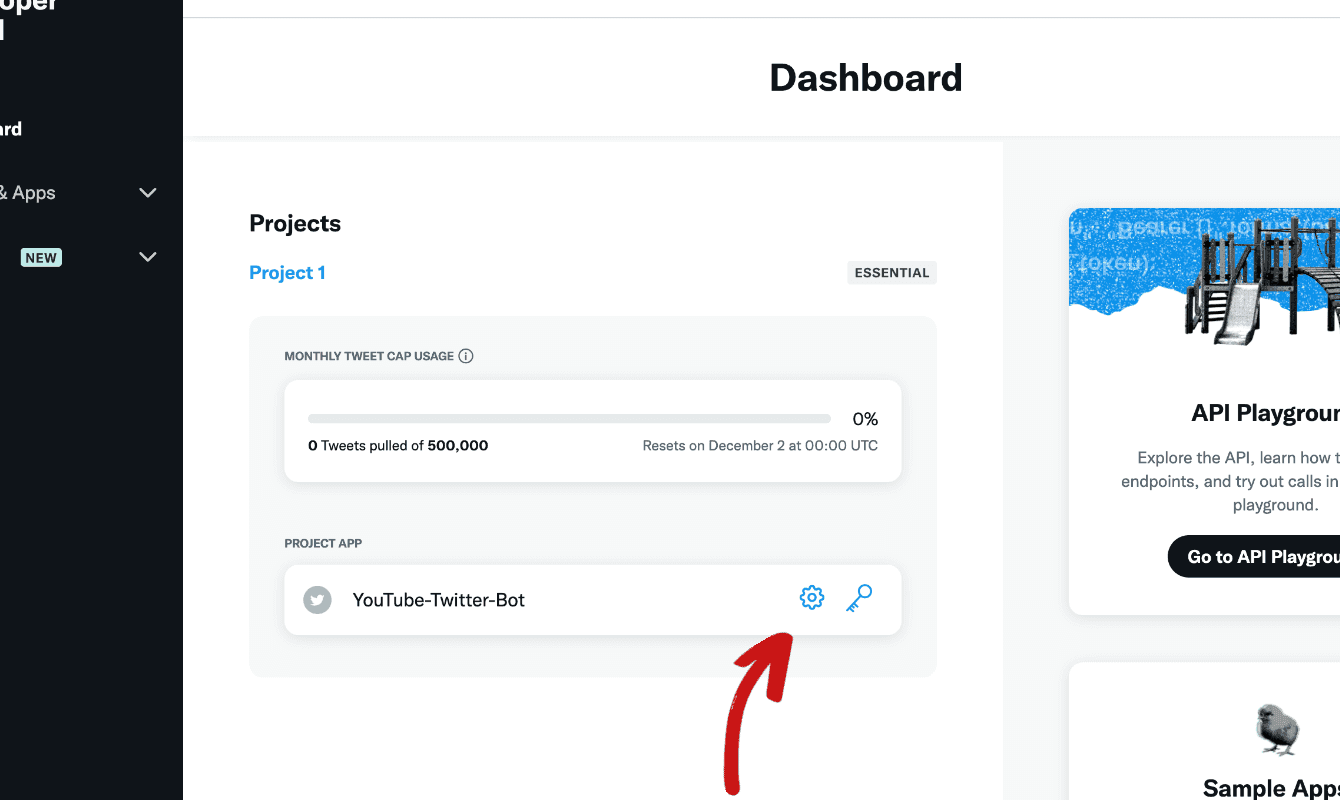Expand the sidebar section marked NEW

(148, 257)
